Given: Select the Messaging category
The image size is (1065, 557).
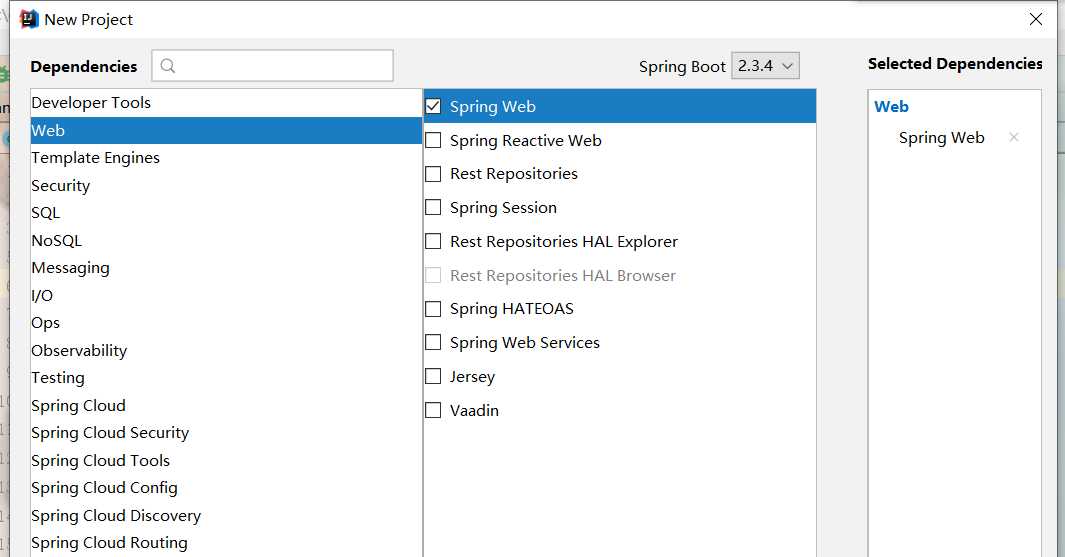Looking at the screenshot, I should click(226, 268).
